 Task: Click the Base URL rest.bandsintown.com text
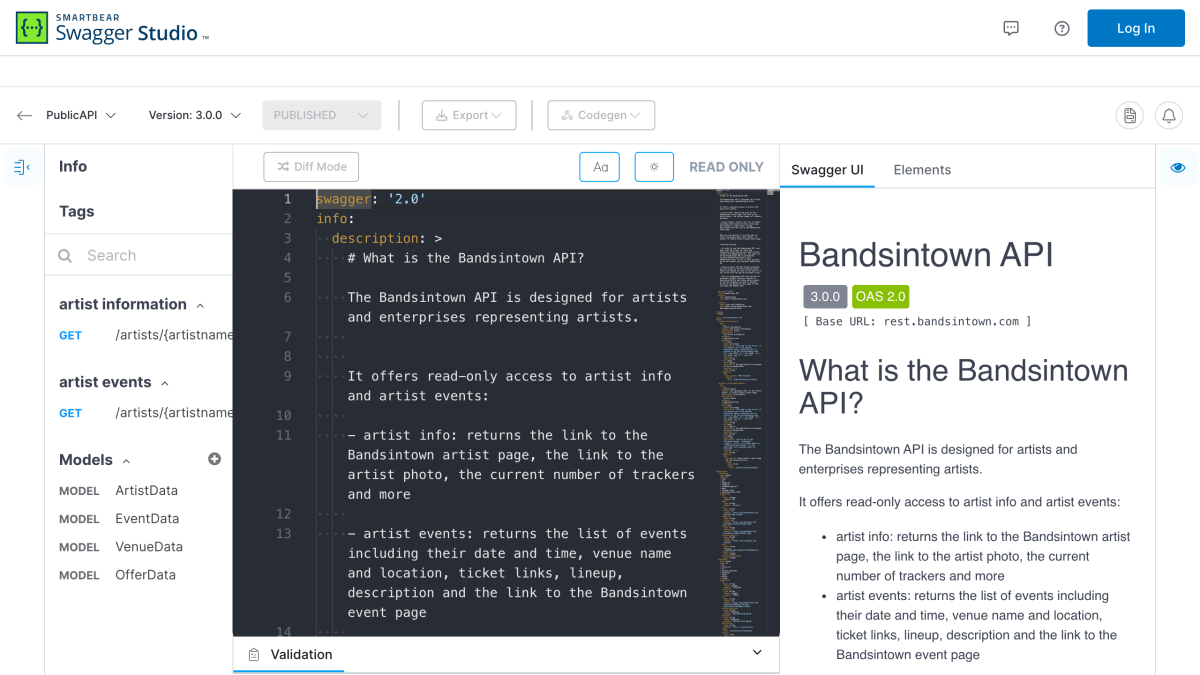pyautogui.click(x=917, y=321)
